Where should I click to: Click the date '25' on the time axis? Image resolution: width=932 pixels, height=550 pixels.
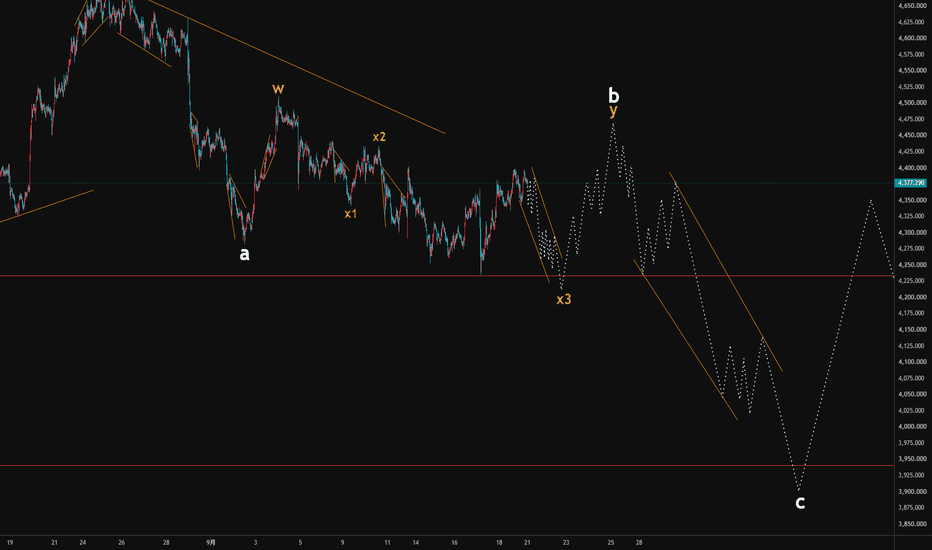(x=610, y=542)
